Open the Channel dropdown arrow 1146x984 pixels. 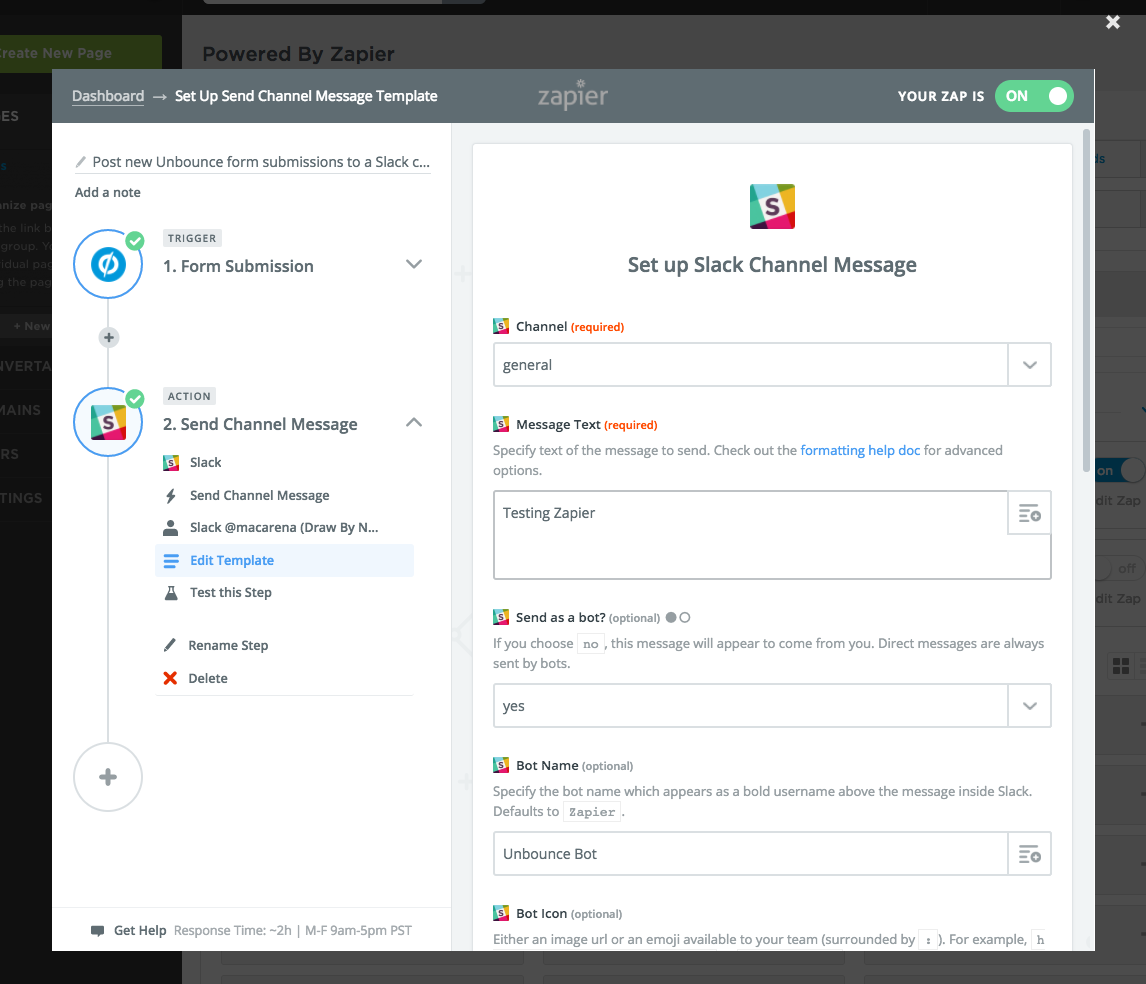tap(1029, 365)
